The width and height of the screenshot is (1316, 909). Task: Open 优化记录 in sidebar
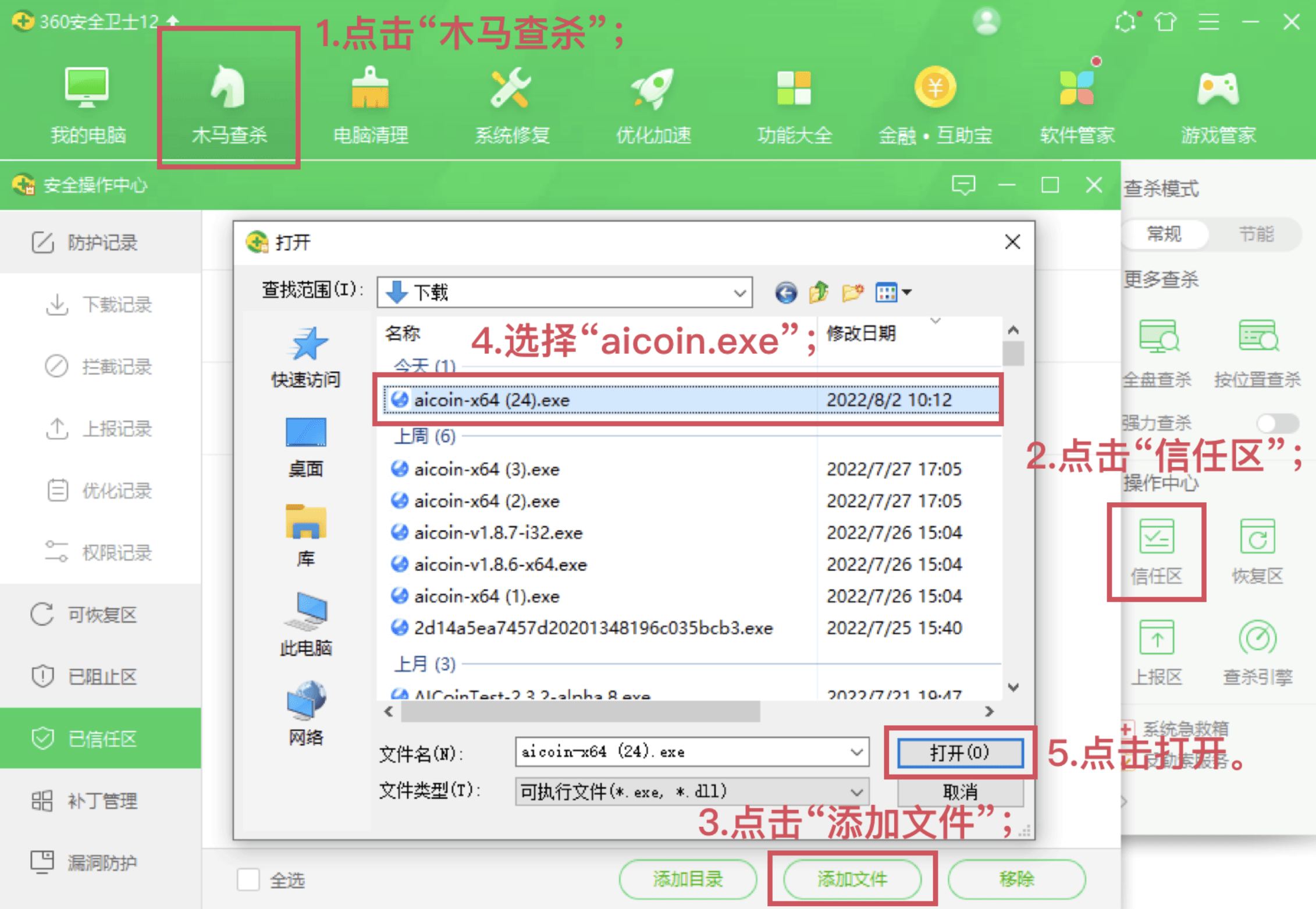click(x=101, y=491)
